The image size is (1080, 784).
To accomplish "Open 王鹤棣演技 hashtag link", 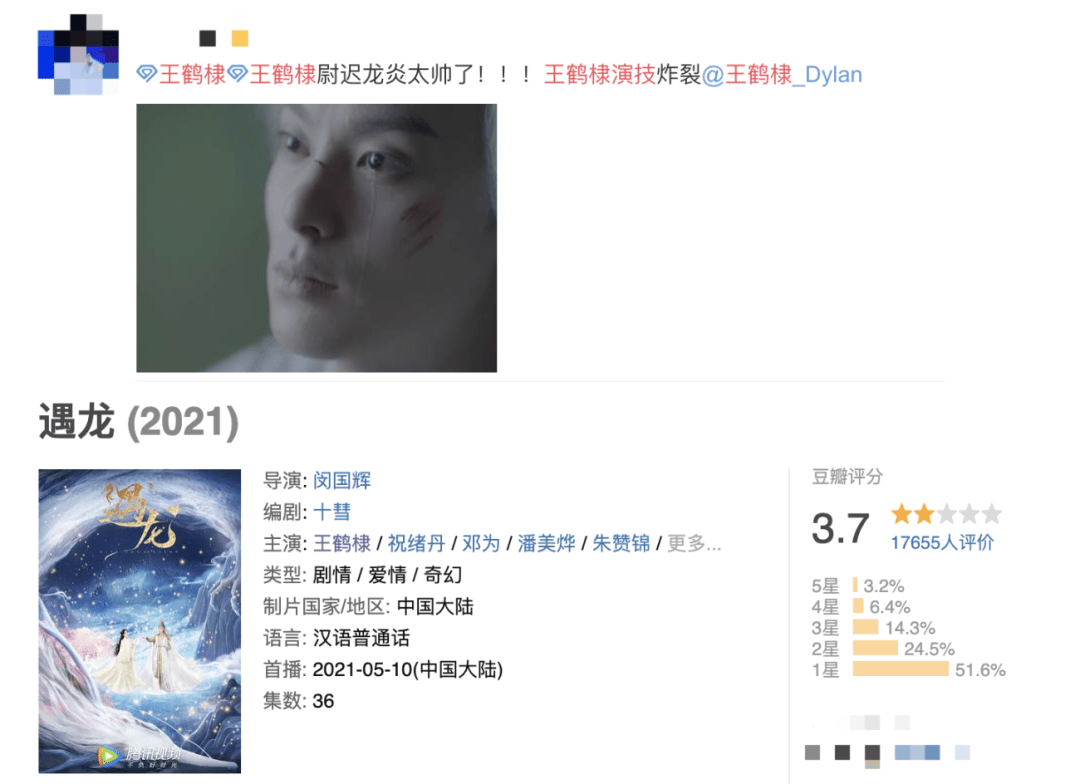I will coord(599,74).
